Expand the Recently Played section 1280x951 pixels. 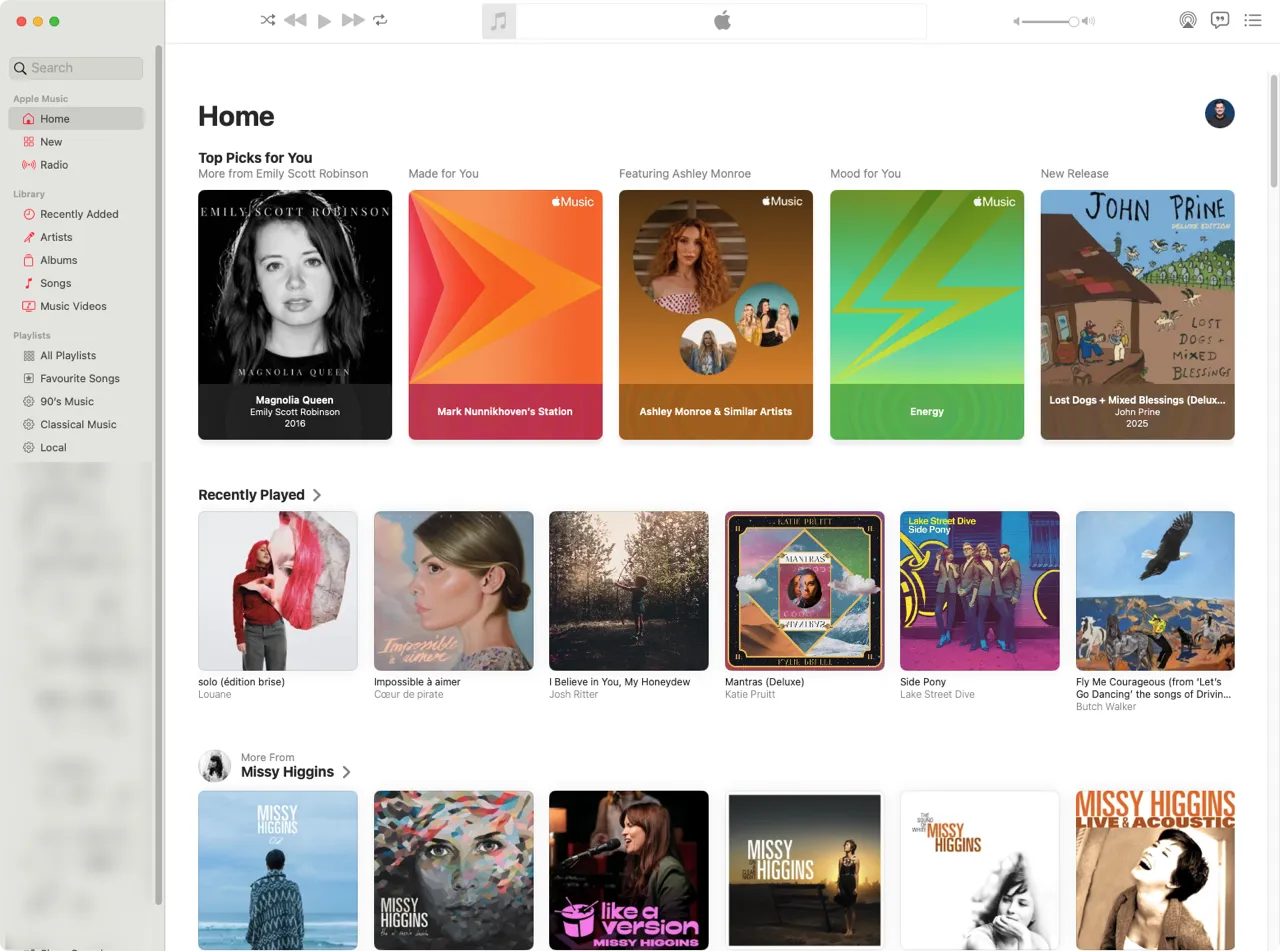pyautogui.click(x=317, y=495)
